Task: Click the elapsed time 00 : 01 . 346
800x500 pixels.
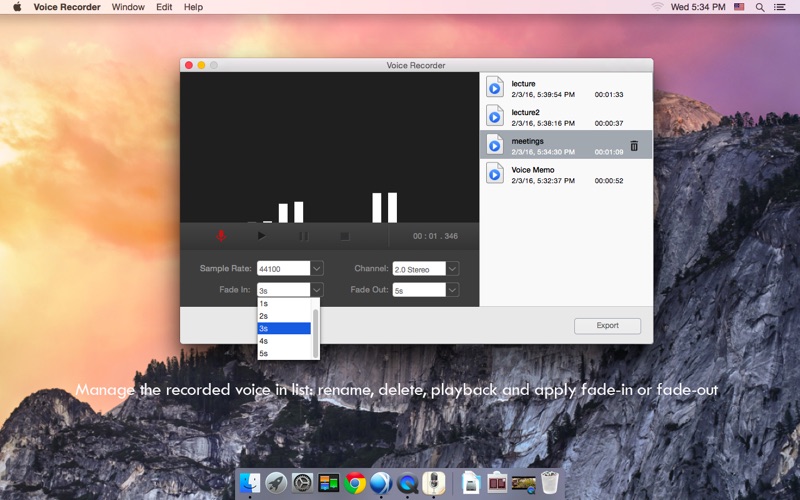Action: click(435, 236)
